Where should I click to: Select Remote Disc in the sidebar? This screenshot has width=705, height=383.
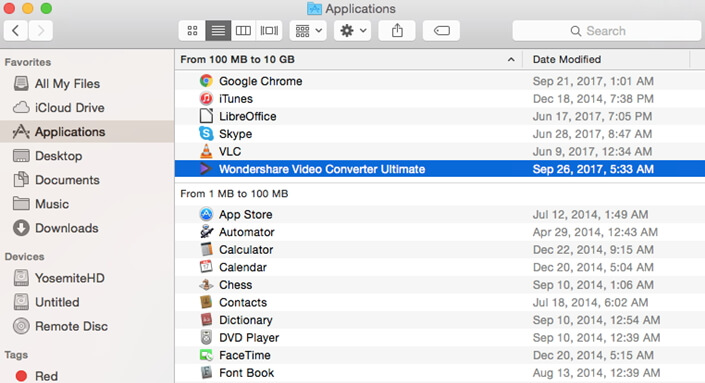(x=87, y=326)
